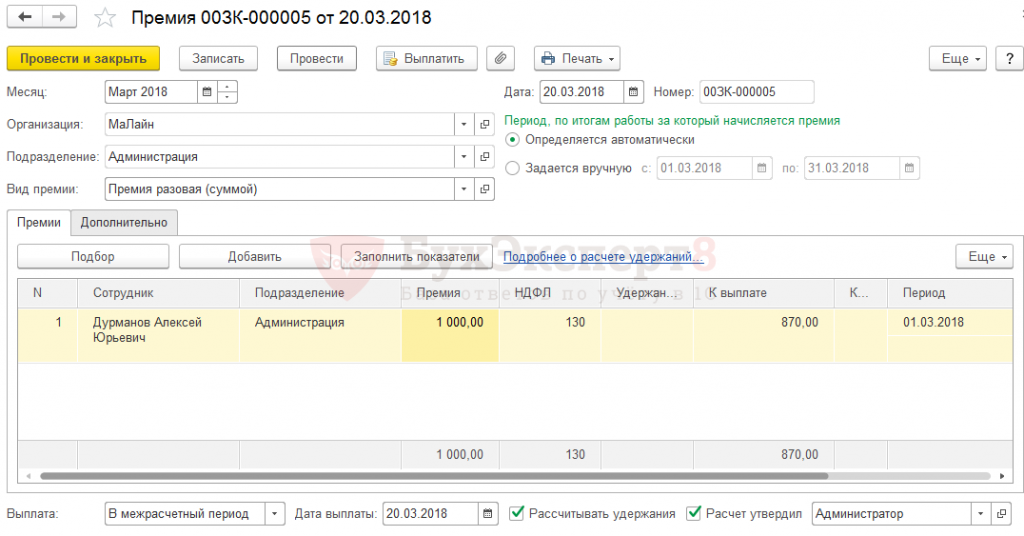
Task: Expand the Выплата dropdown list
Action: [x=274, y=514]
